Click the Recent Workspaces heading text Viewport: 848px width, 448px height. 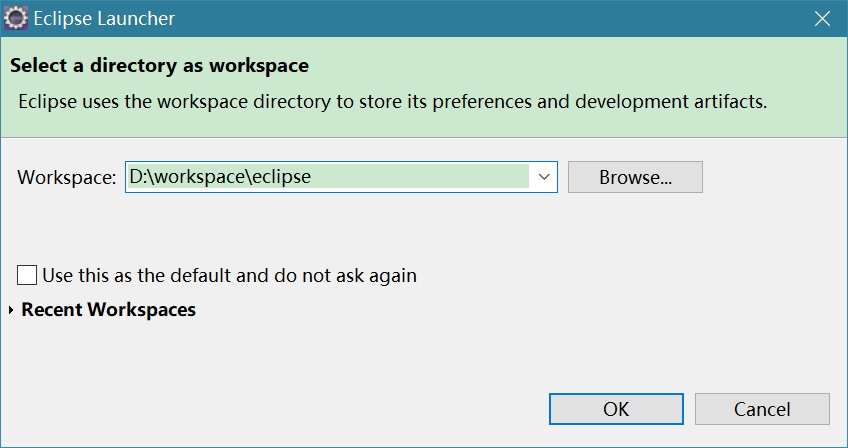(x=108, y=310)
